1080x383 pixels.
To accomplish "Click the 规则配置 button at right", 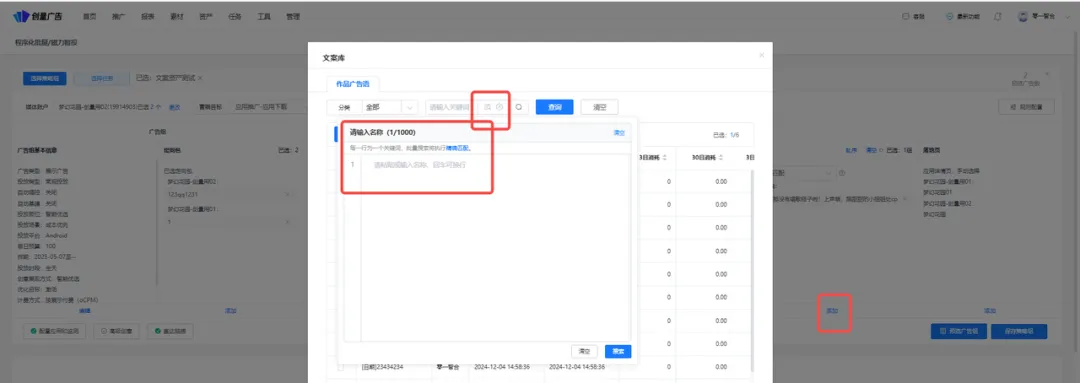I will click(1026, 107).
